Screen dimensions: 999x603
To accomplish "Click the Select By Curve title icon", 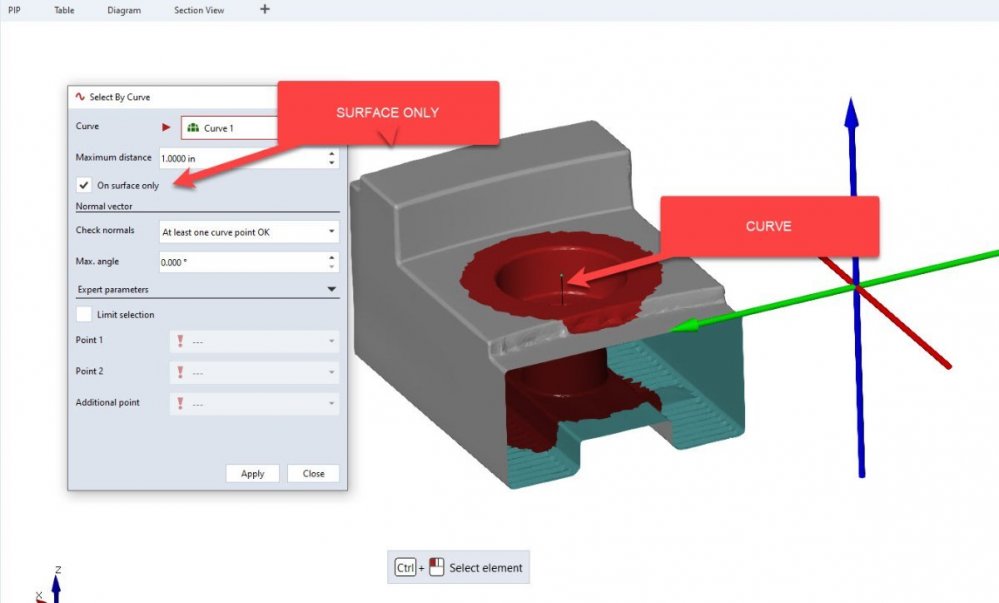I will point(79,97).
